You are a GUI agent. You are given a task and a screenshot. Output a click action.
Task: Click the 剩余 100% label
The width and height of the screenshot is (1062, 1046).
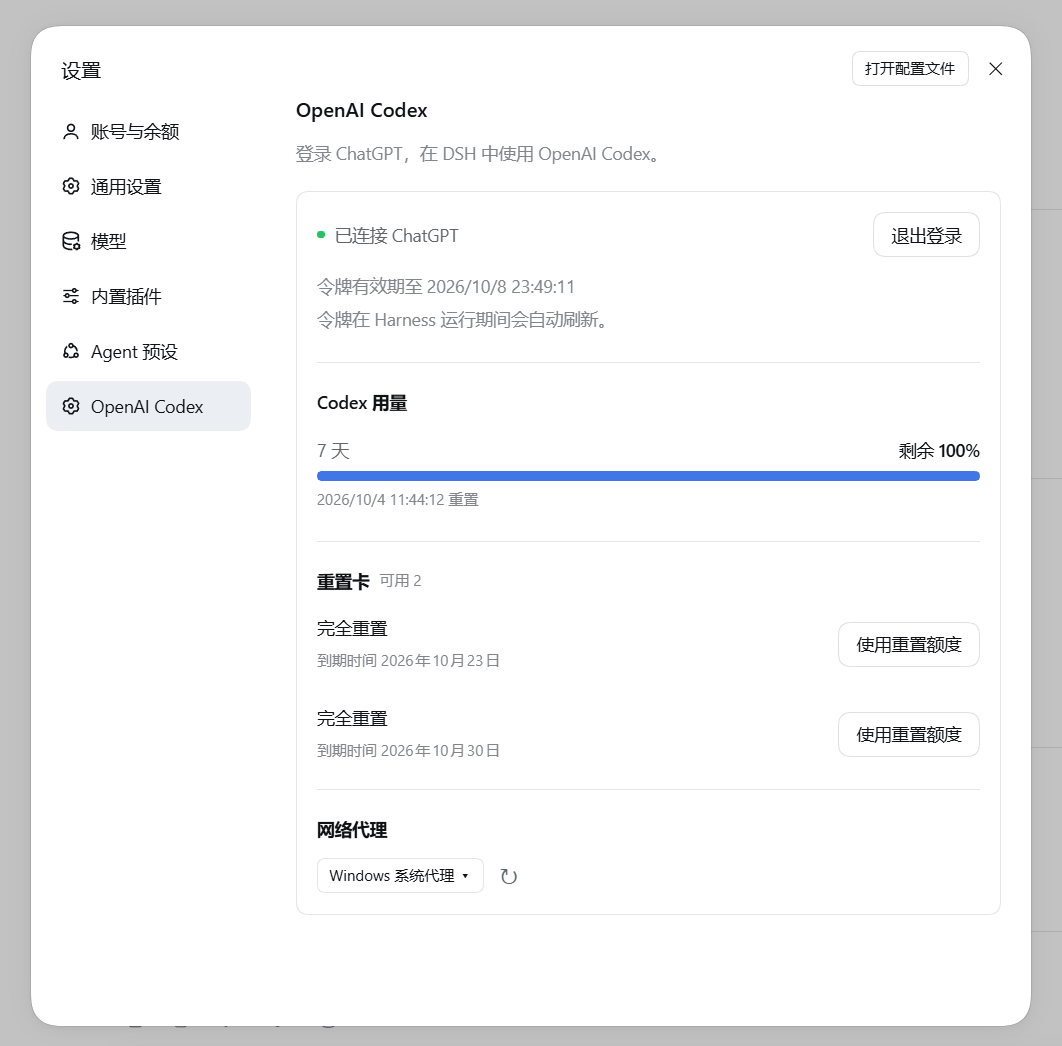[x=939, y=451]
